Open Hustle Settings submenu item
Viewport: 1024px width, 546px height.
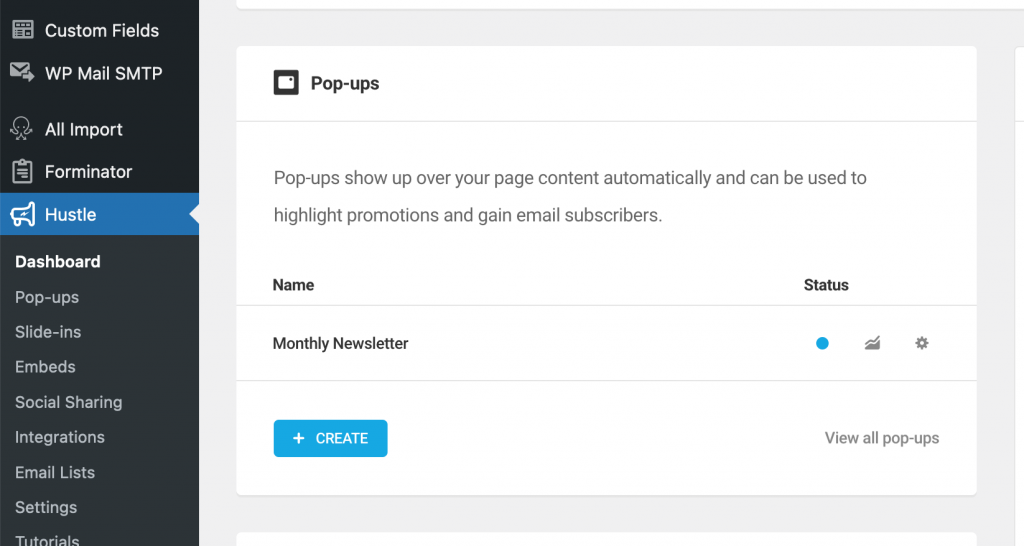46,507
